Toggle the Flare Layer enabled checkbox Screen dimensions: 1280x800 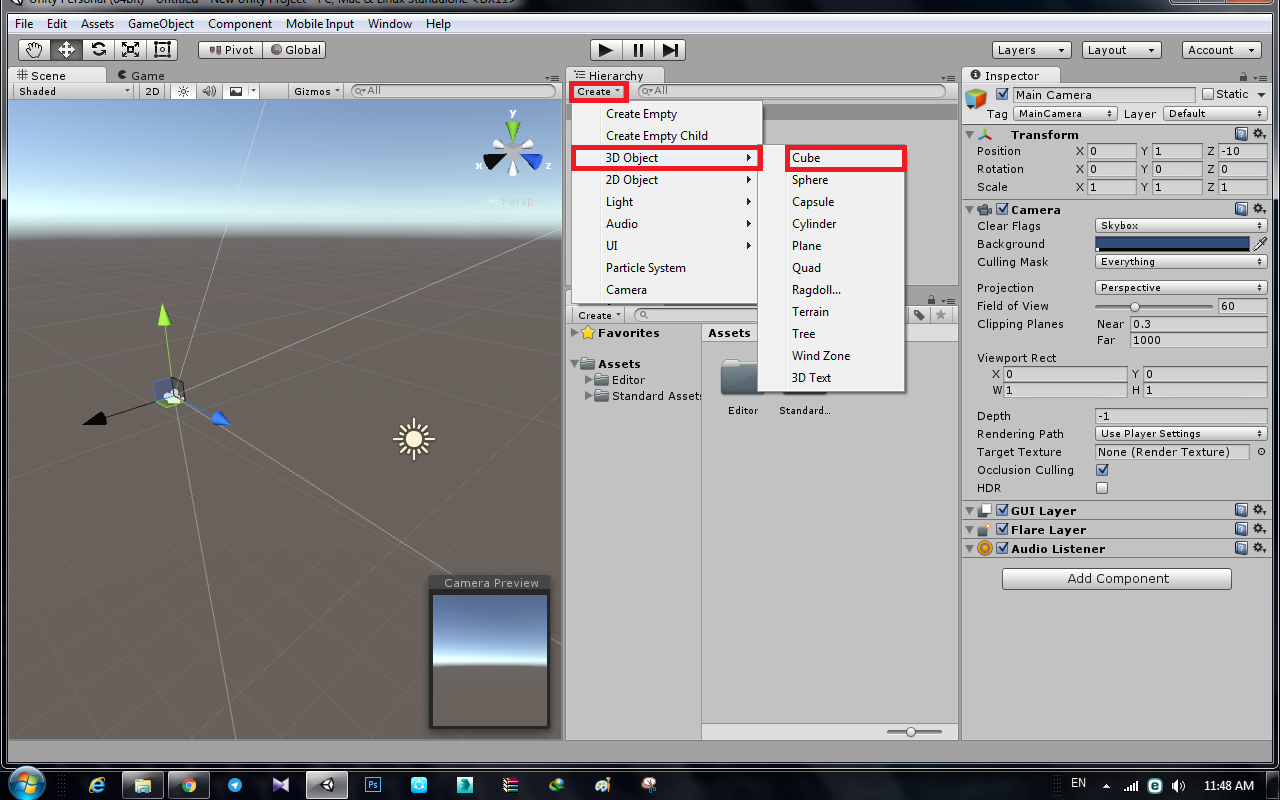pyautogui.click(x=1002, y=530)
